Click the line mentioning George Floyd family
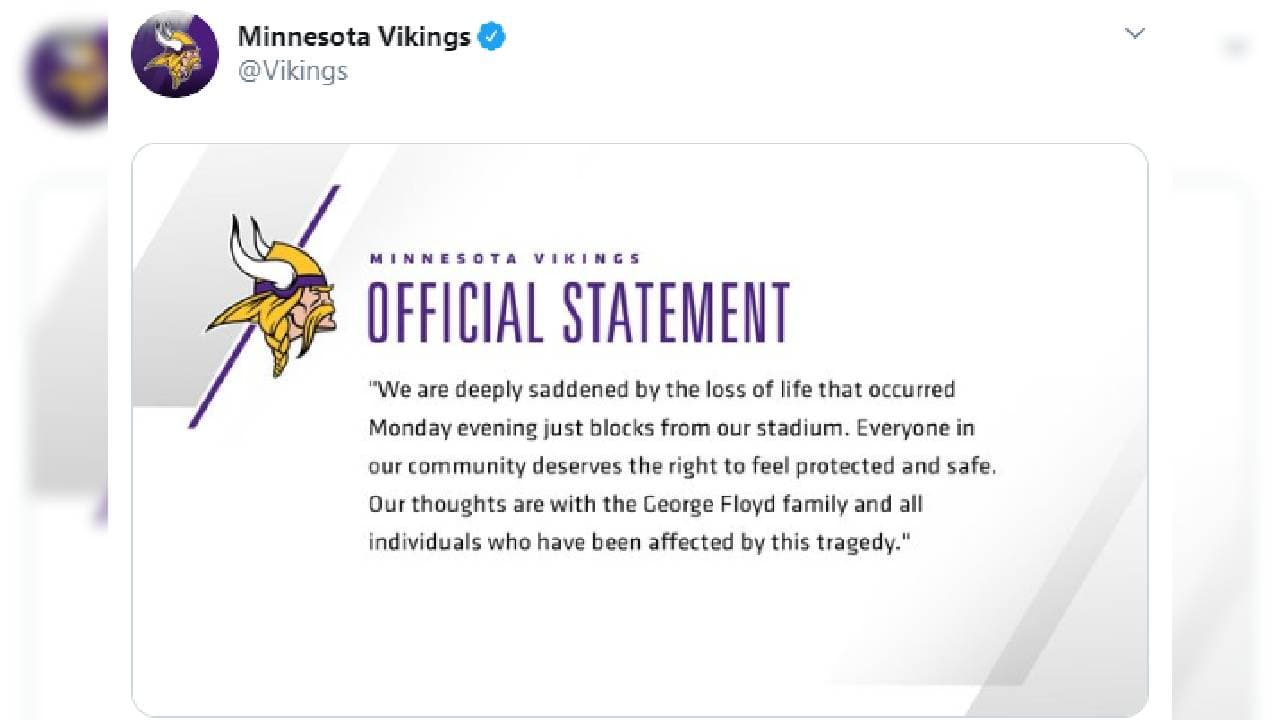 (x=645, y=504)
